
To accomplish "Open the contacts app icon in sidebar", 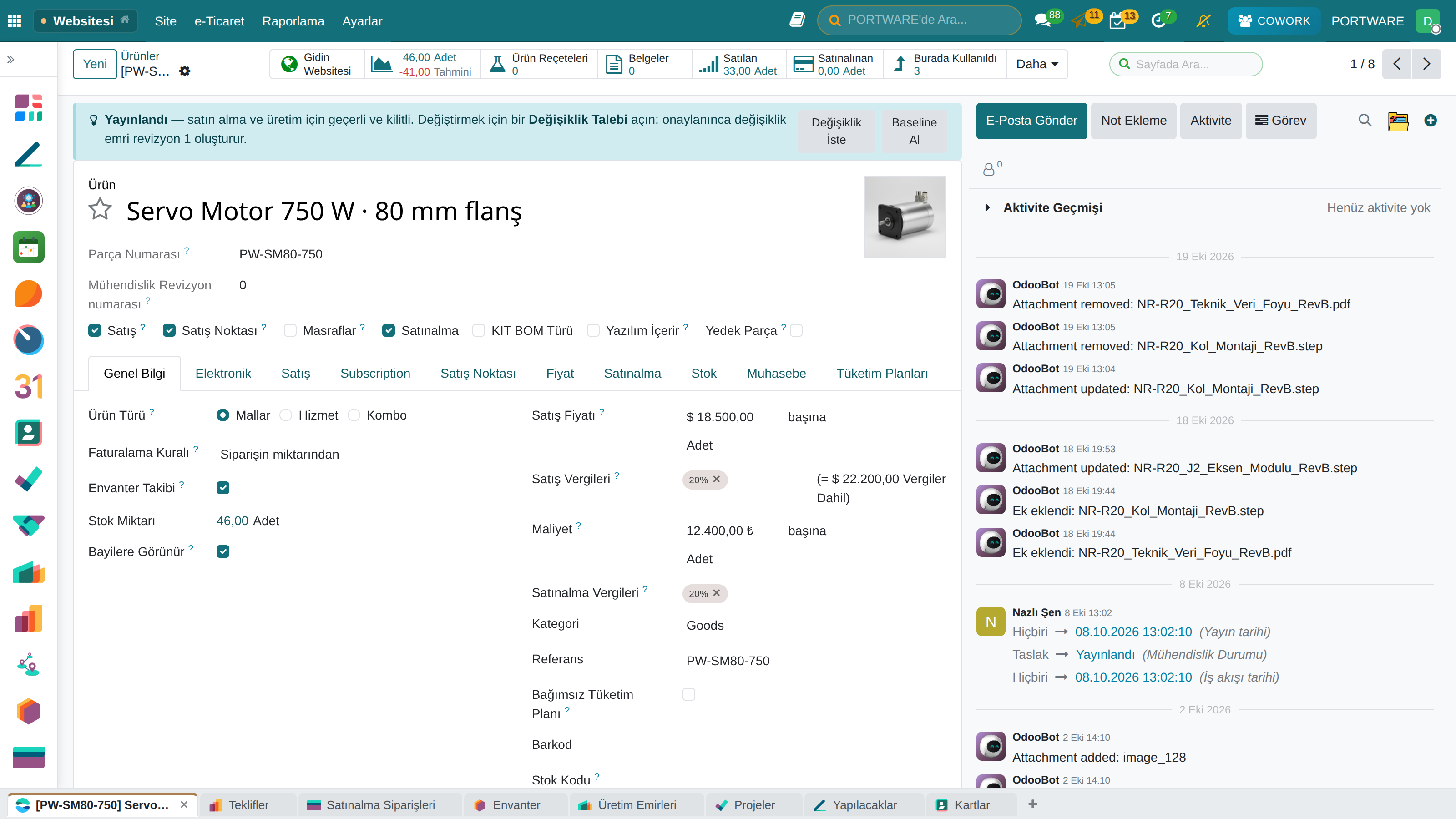I will (x=28, y=433).
